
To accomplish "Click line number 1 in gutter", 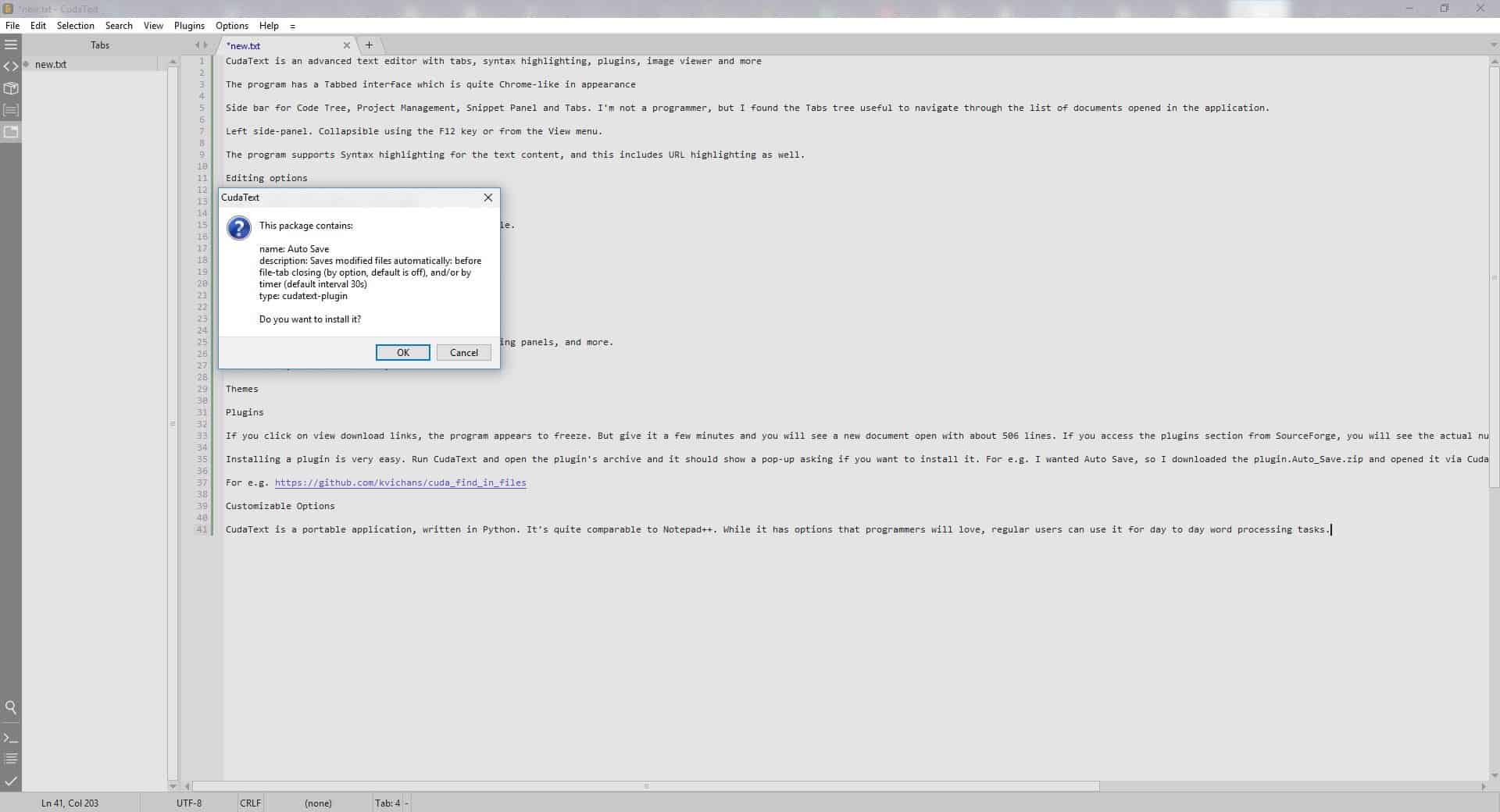I will (x=202, y=61).
